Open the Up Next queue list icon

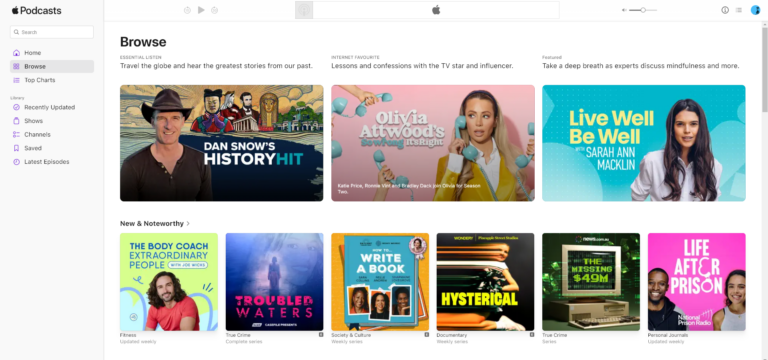[739, 10]
